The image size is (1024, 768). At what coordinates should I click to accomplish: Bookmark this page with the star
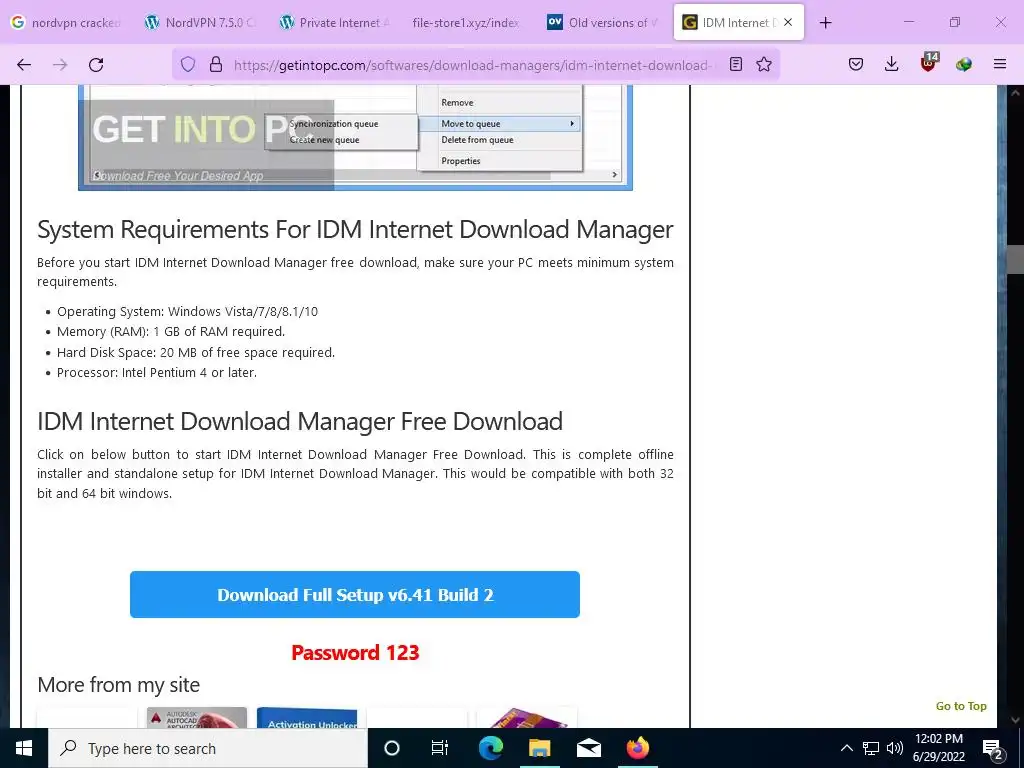(x=764, y=64)
